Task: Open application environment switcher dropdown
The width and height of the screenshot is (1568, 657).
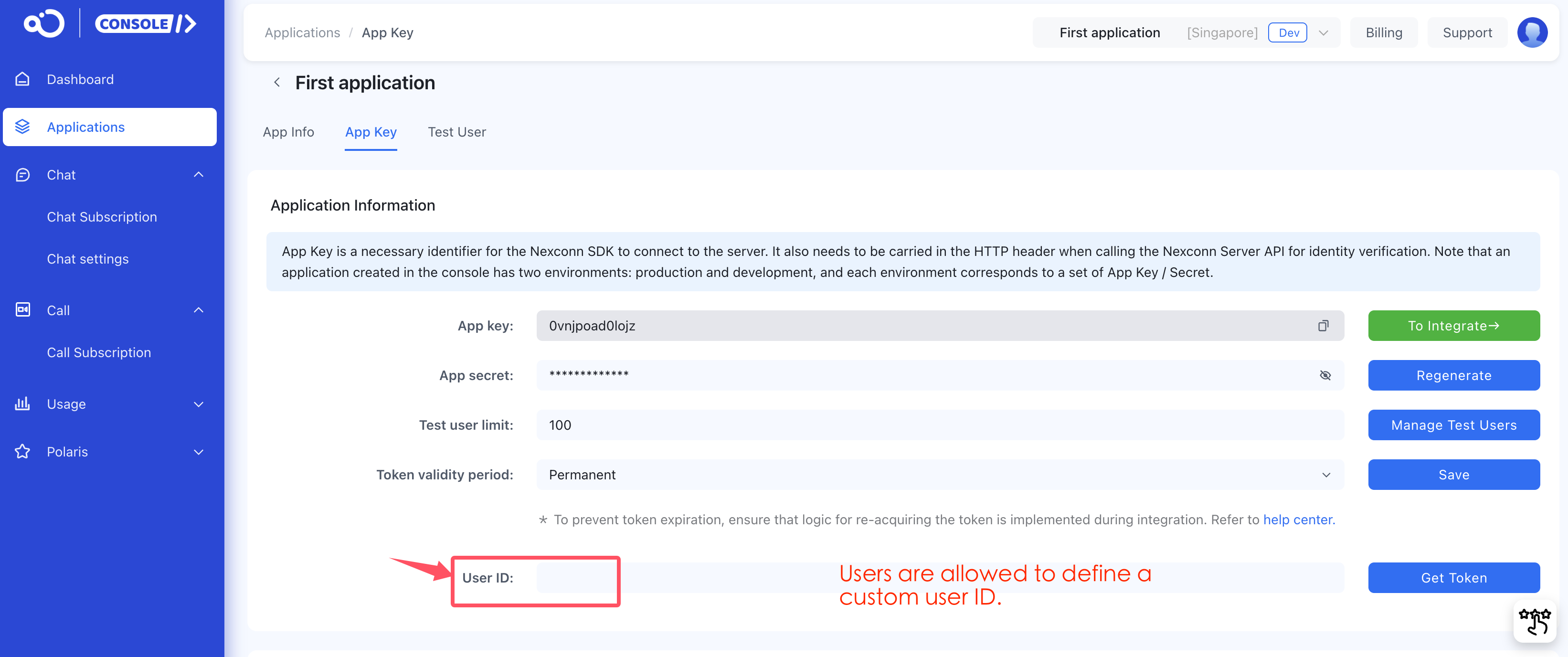Action: point(1323,33)
